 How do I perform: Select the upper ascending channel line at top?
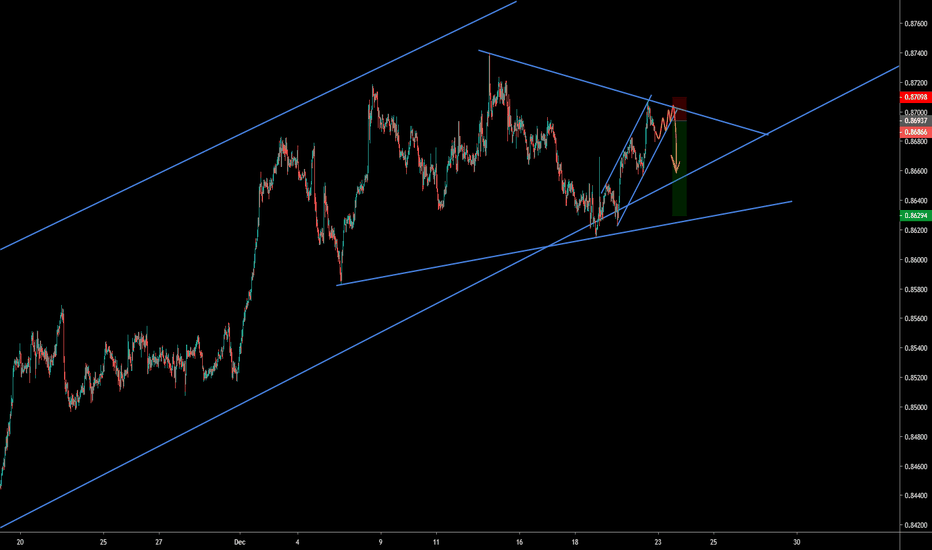click(x=260, y=126)
